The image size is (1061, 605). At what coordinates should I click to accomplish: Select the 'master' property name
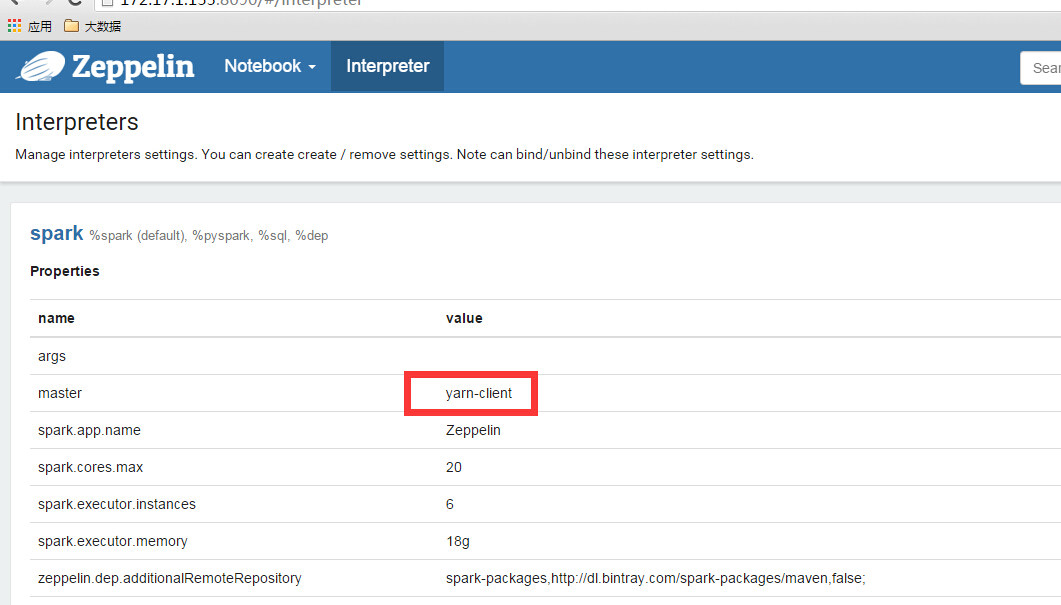60,393
